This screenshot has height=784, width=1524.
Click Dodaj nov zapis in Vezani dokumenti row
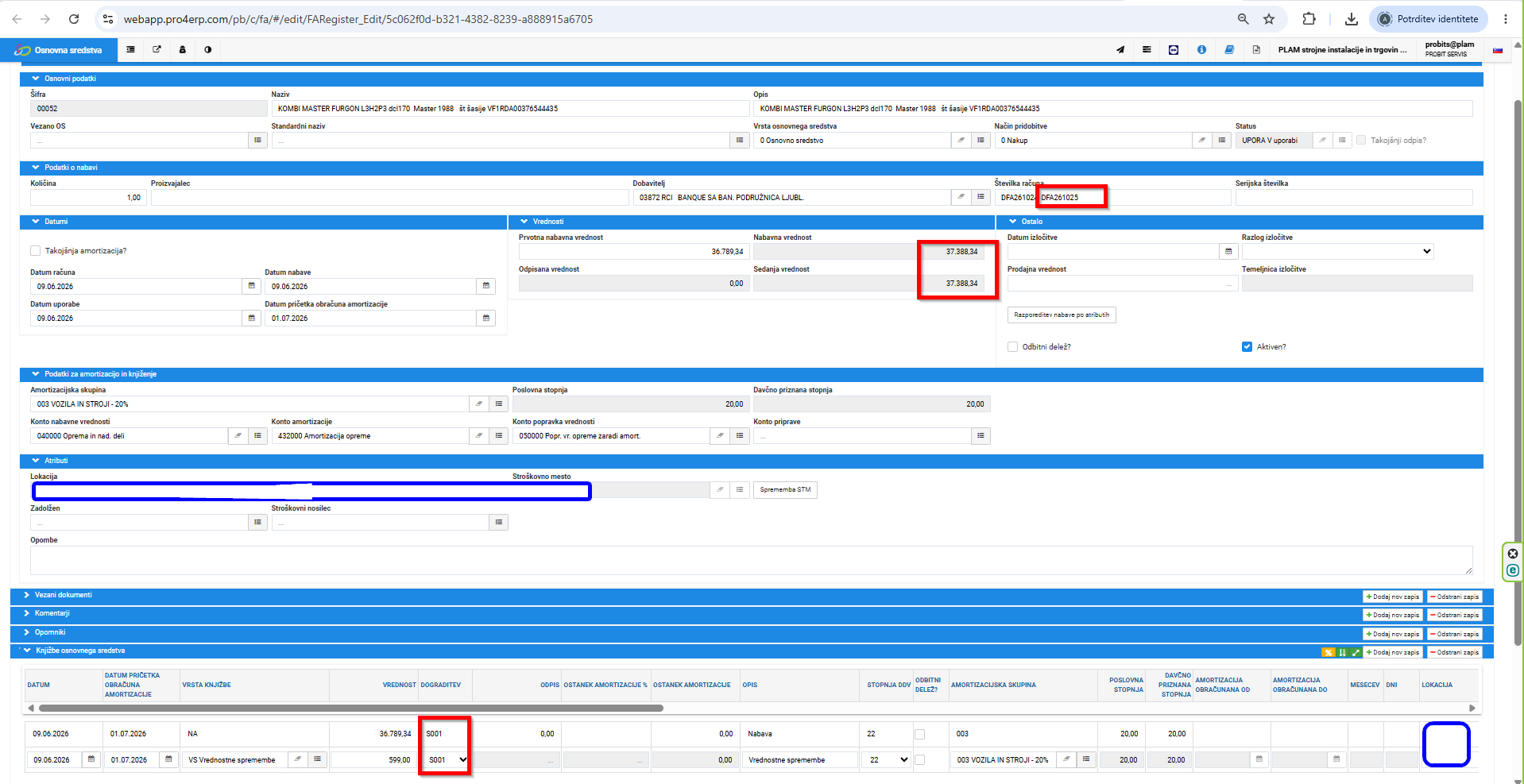point(1393,597)
